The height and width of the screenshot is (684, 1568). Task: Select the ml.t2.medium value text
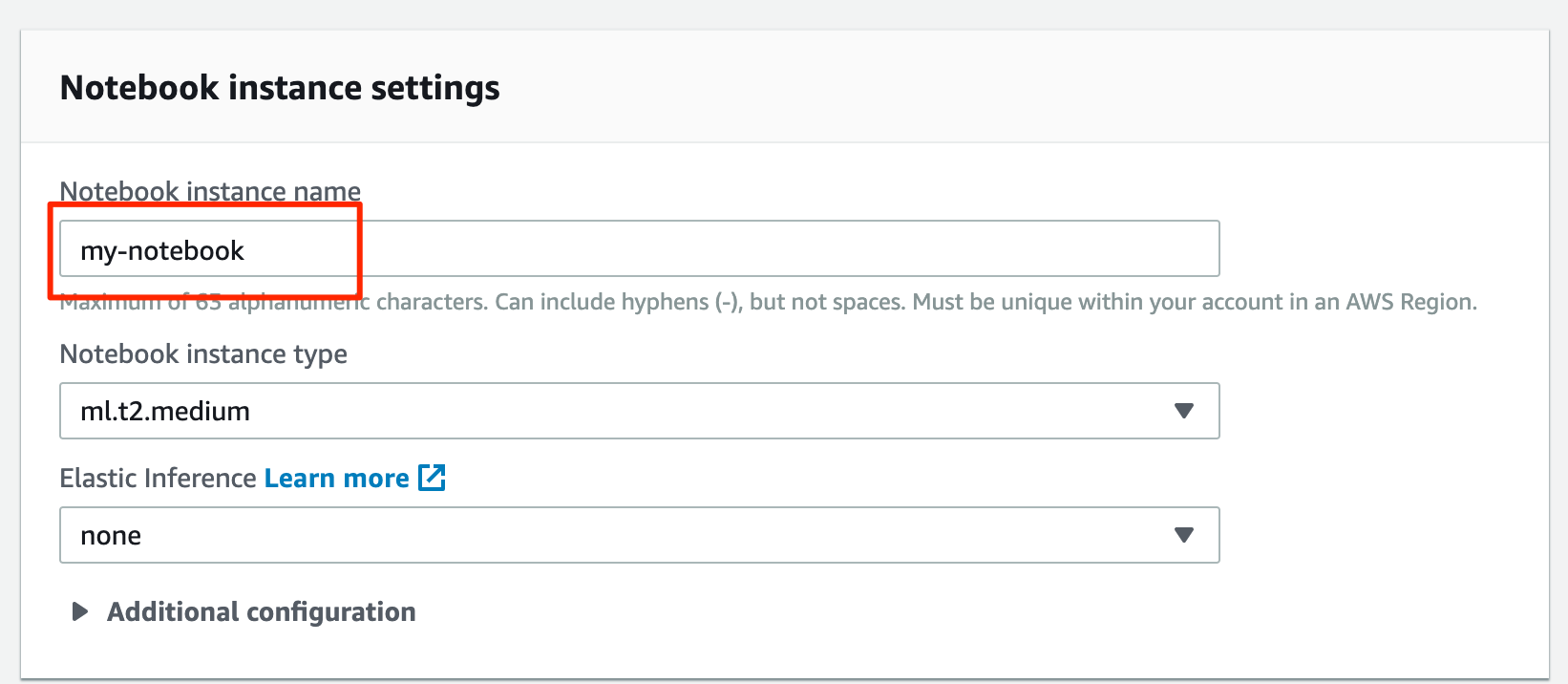[165, 411]
